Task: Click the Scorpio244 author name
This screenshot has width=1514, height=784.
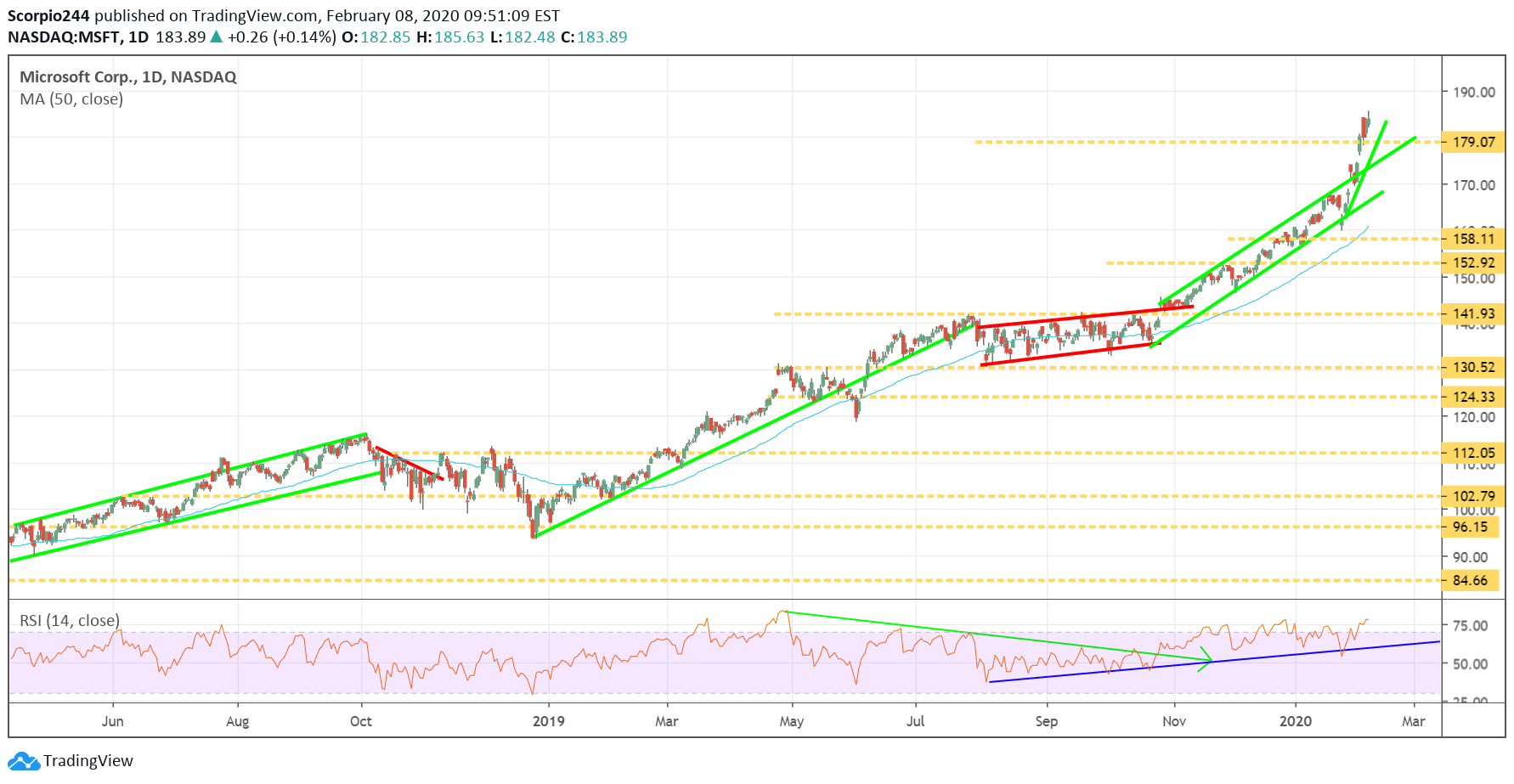Action: [48, 15]
